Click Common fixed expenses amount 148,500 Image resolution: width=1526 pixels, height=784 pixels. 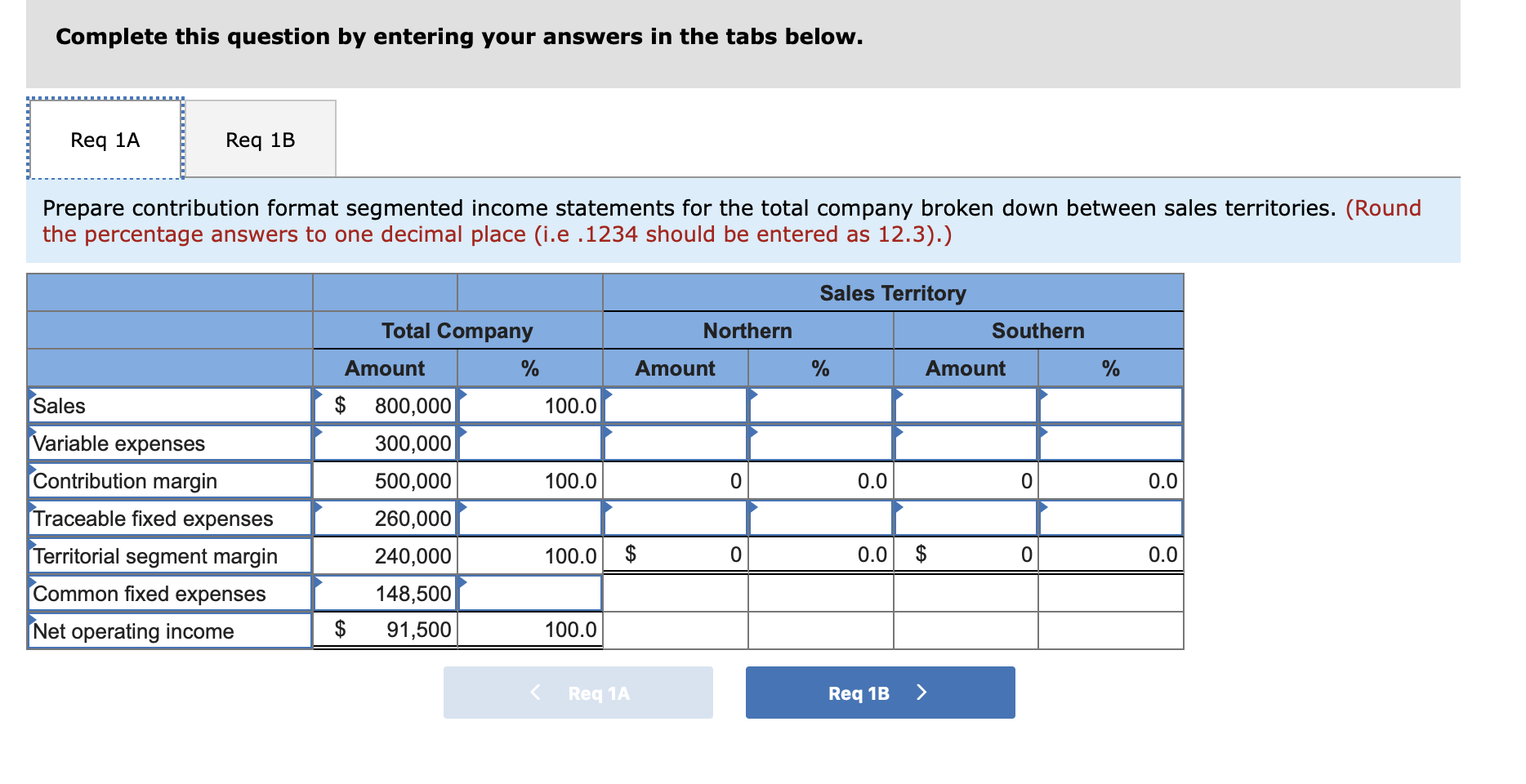tap(385, 593)
